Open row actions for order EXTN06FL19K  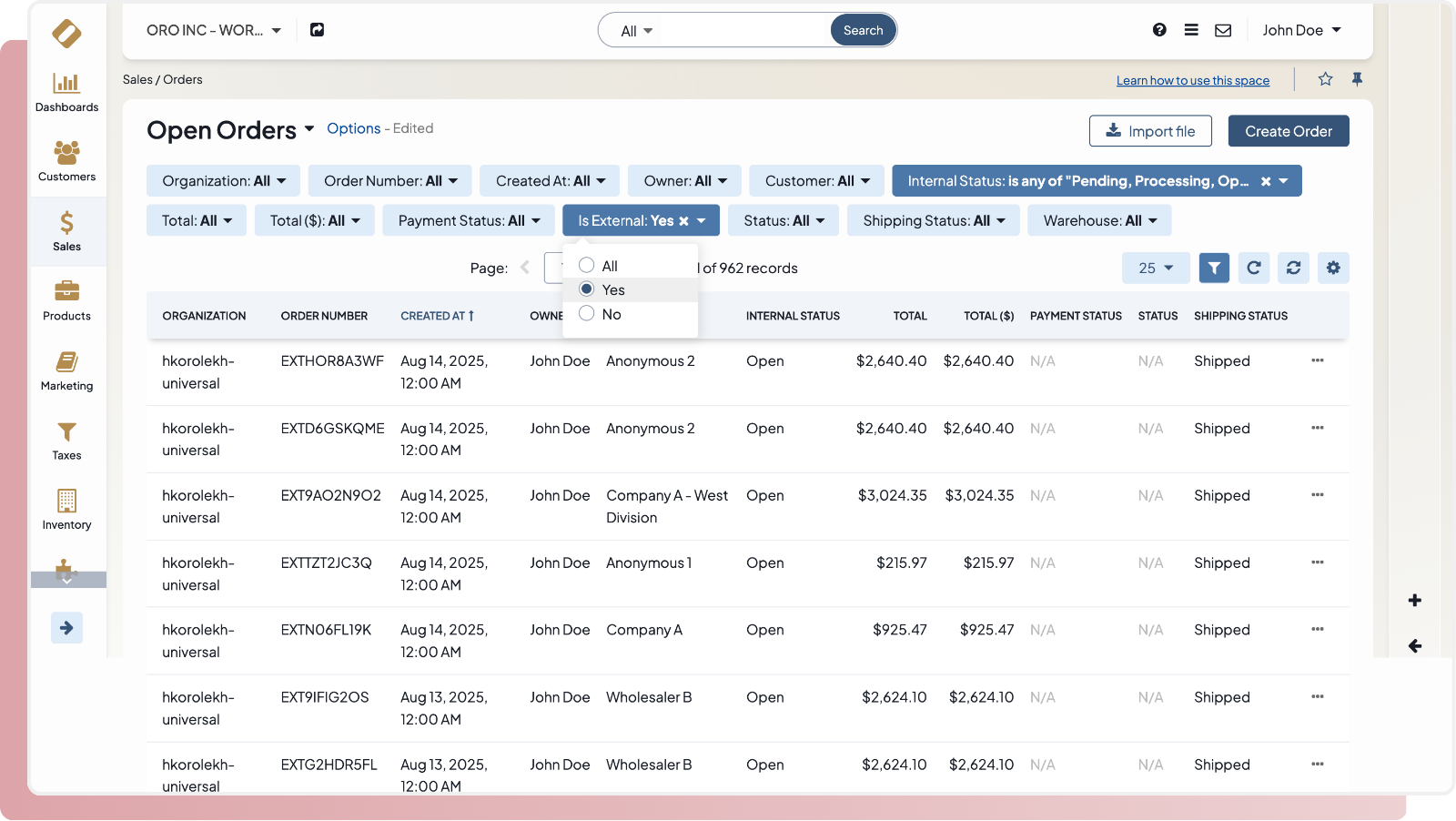[x=1317, y=629]
